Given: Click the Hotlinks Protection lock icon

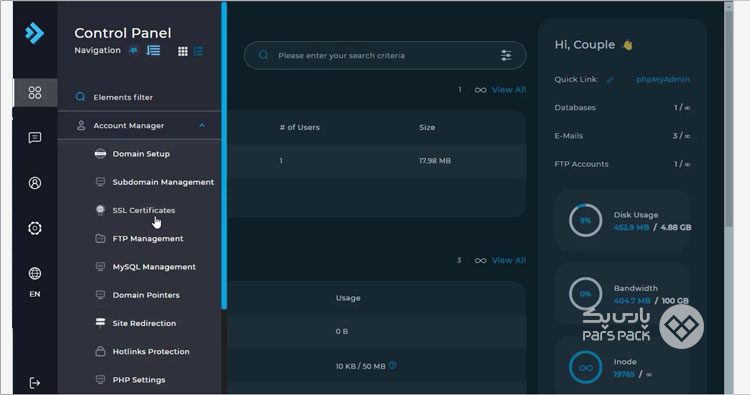Looking at the screenshot, I should [x=100, y=351].
